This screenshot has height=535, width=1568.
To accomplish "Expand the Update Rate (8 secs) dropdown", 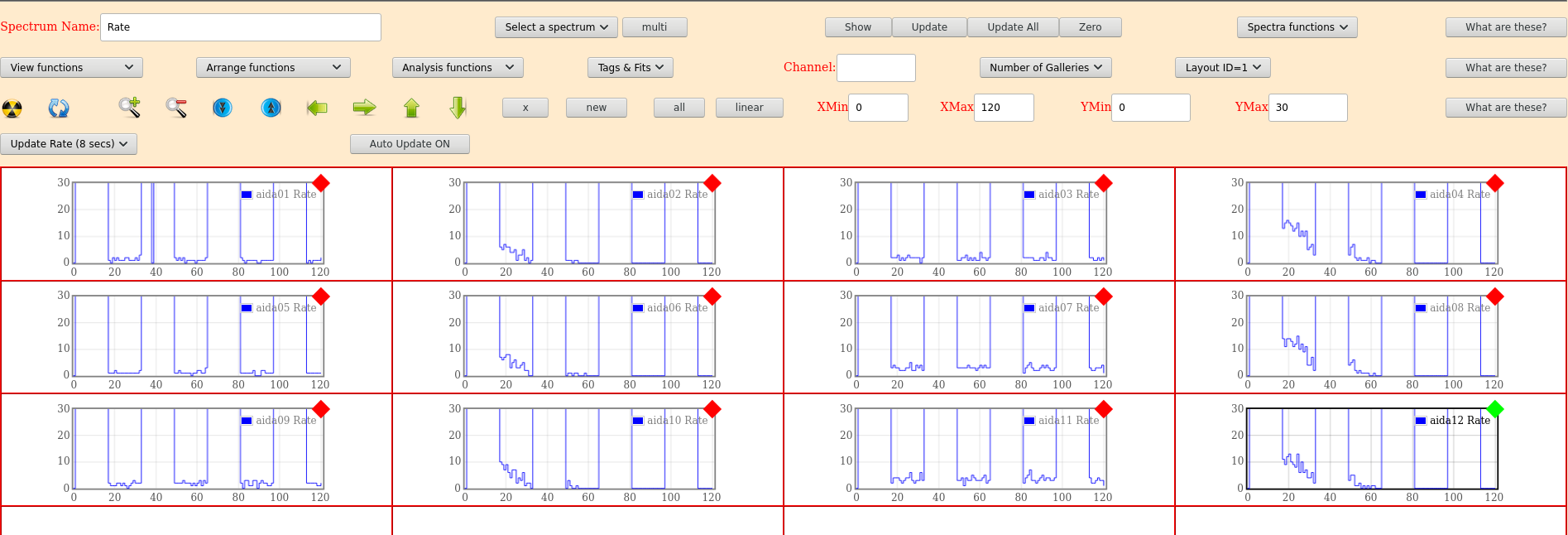I will tap(69, 144).
